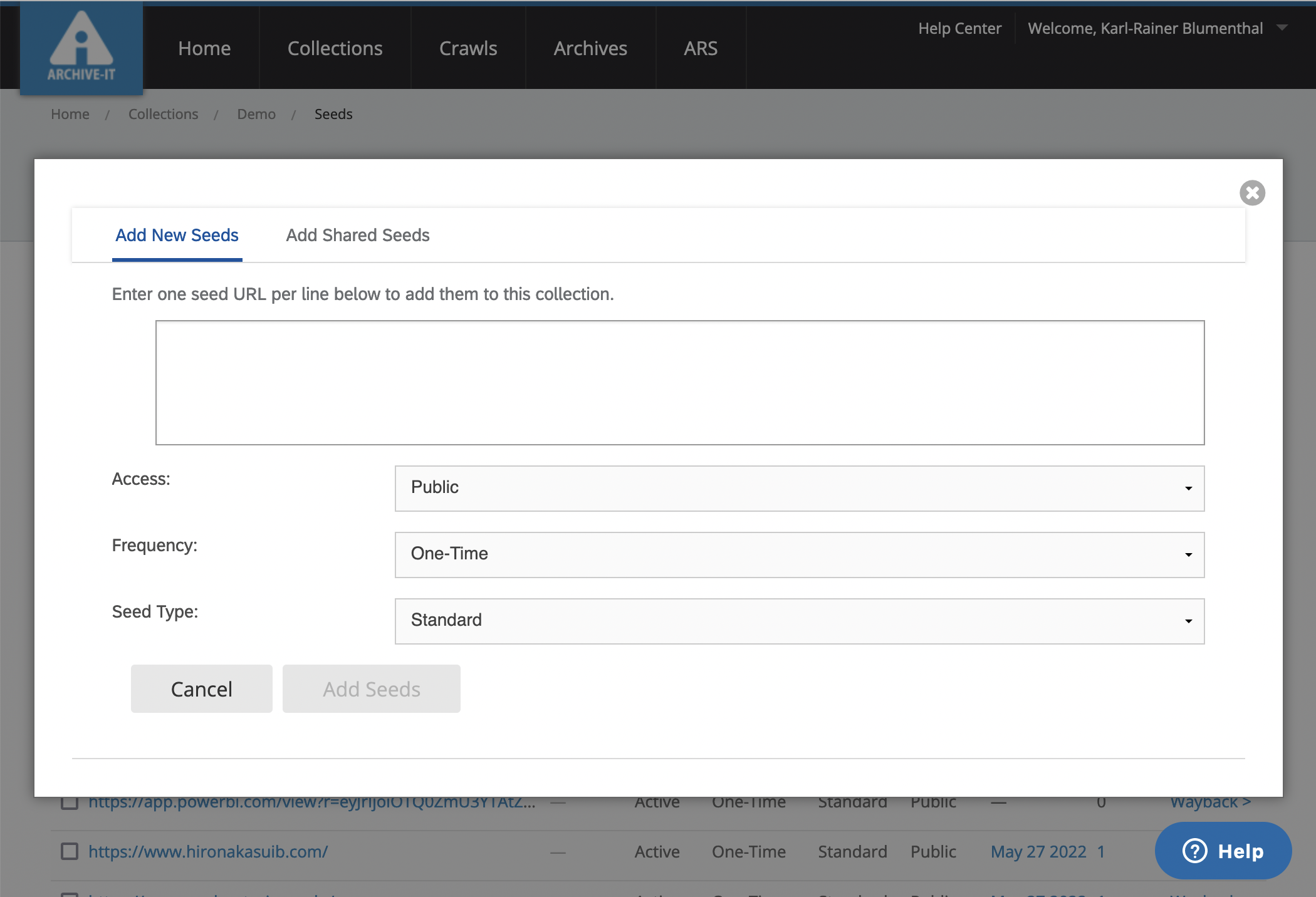Open the Access dropdown
The height and width of the screenshot is (897, 1316).
click(799, 488)
